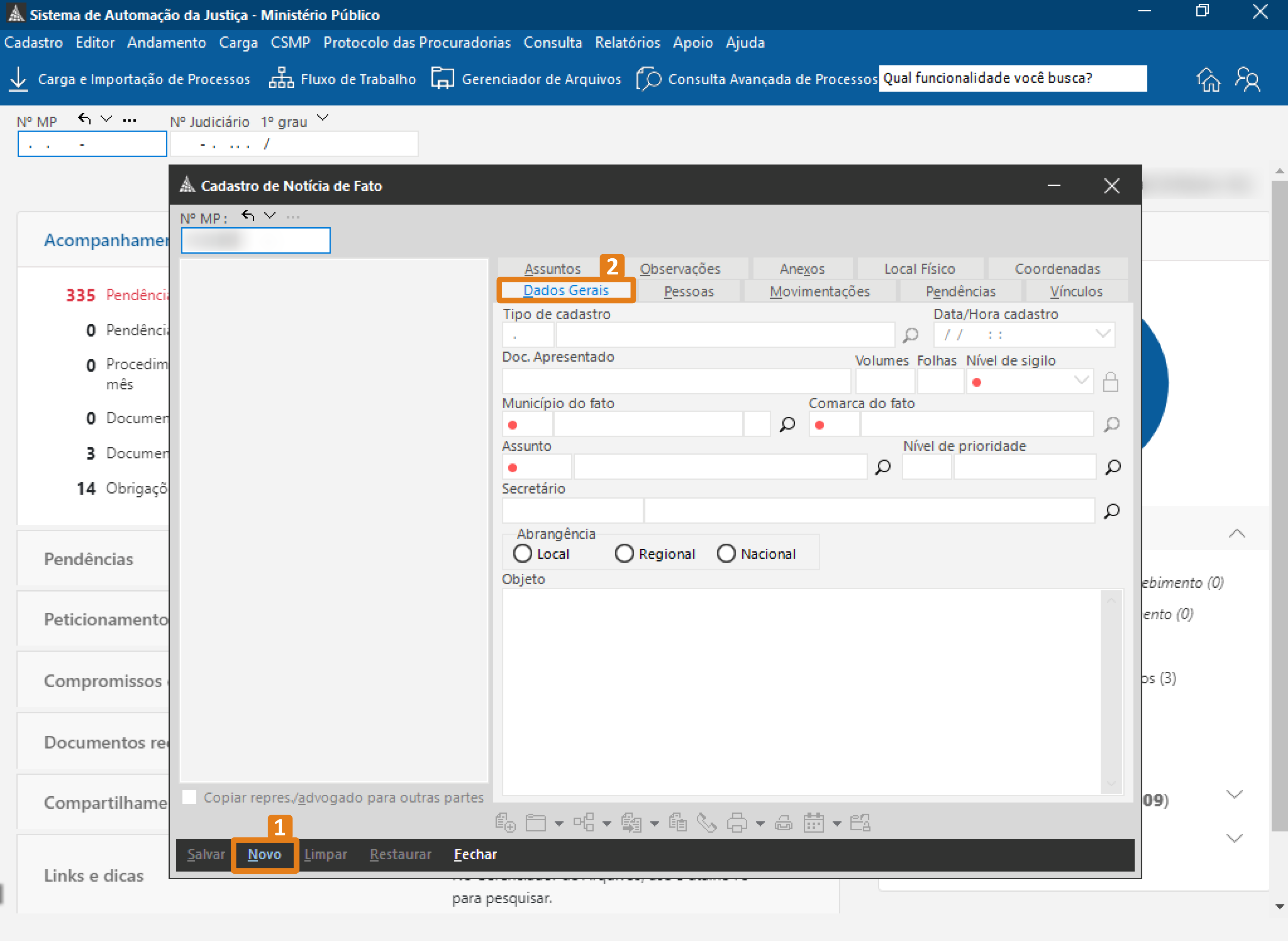Open the Nº MP history dropdown in the dialog
This screenshot has height=941, width=1288.
(271, 215)
